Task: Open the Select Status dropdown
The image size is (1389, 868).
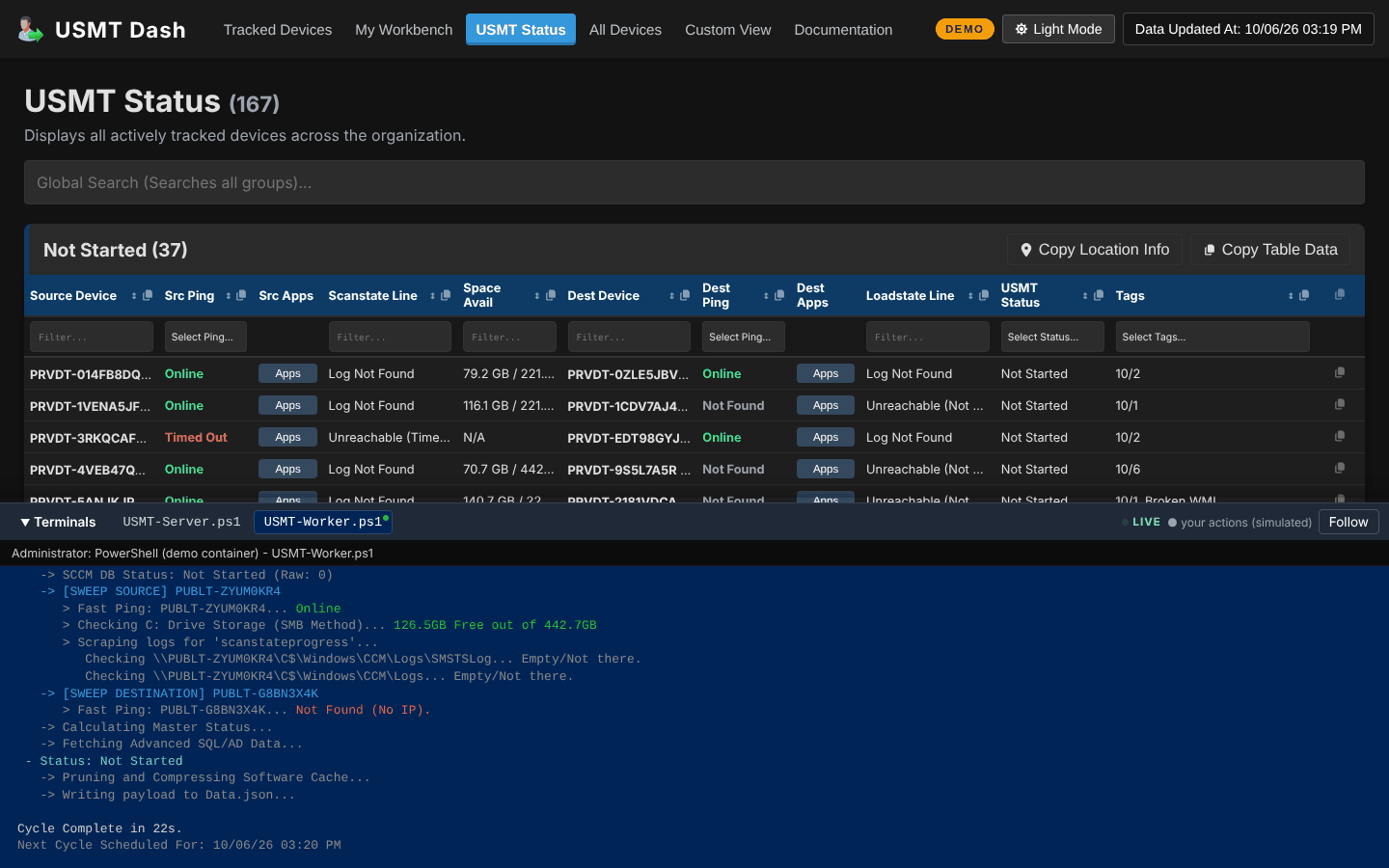Action: click(x=1052, y=337)
